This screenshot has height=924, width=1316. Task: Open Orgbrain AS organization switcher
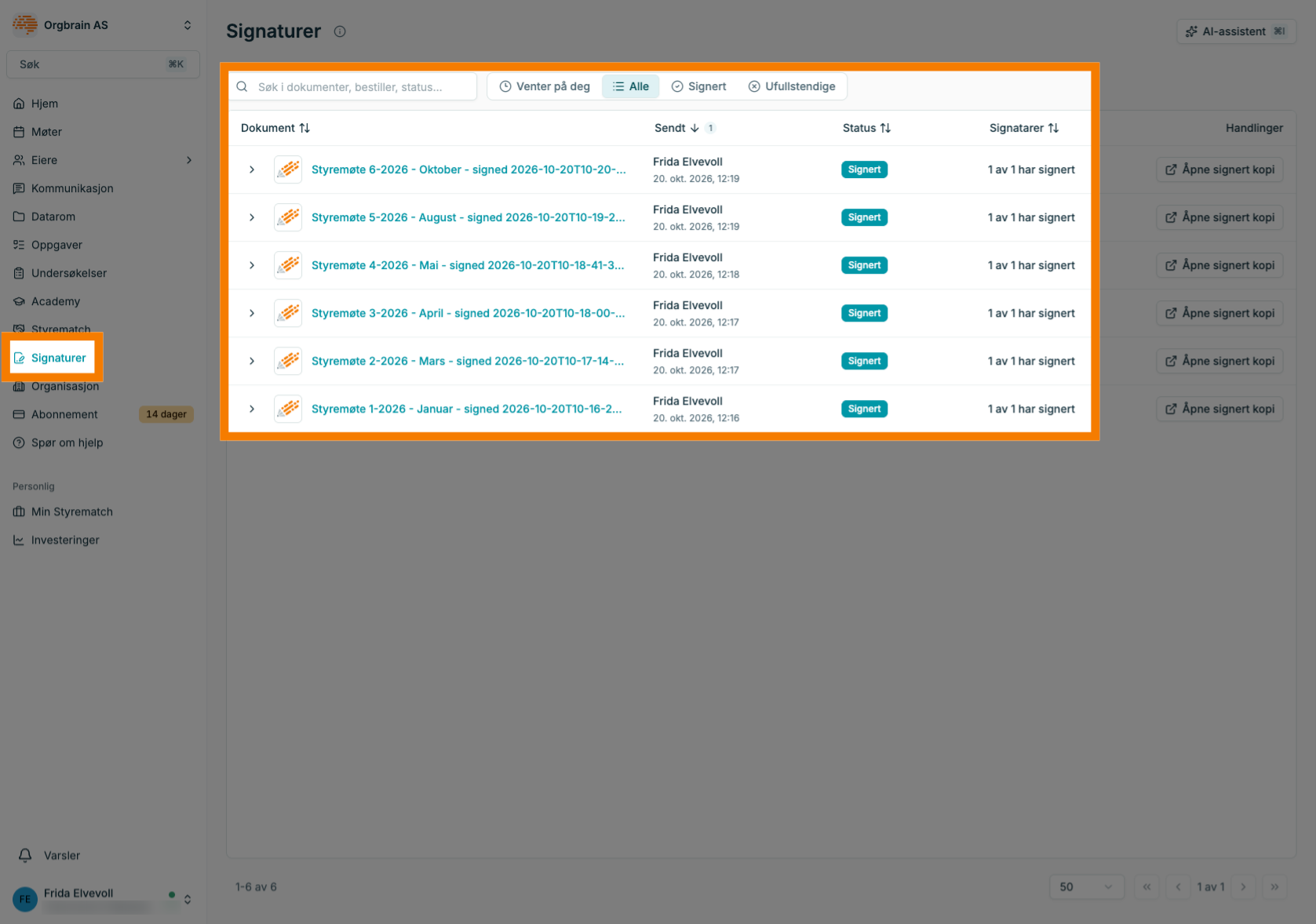[103, 25]
